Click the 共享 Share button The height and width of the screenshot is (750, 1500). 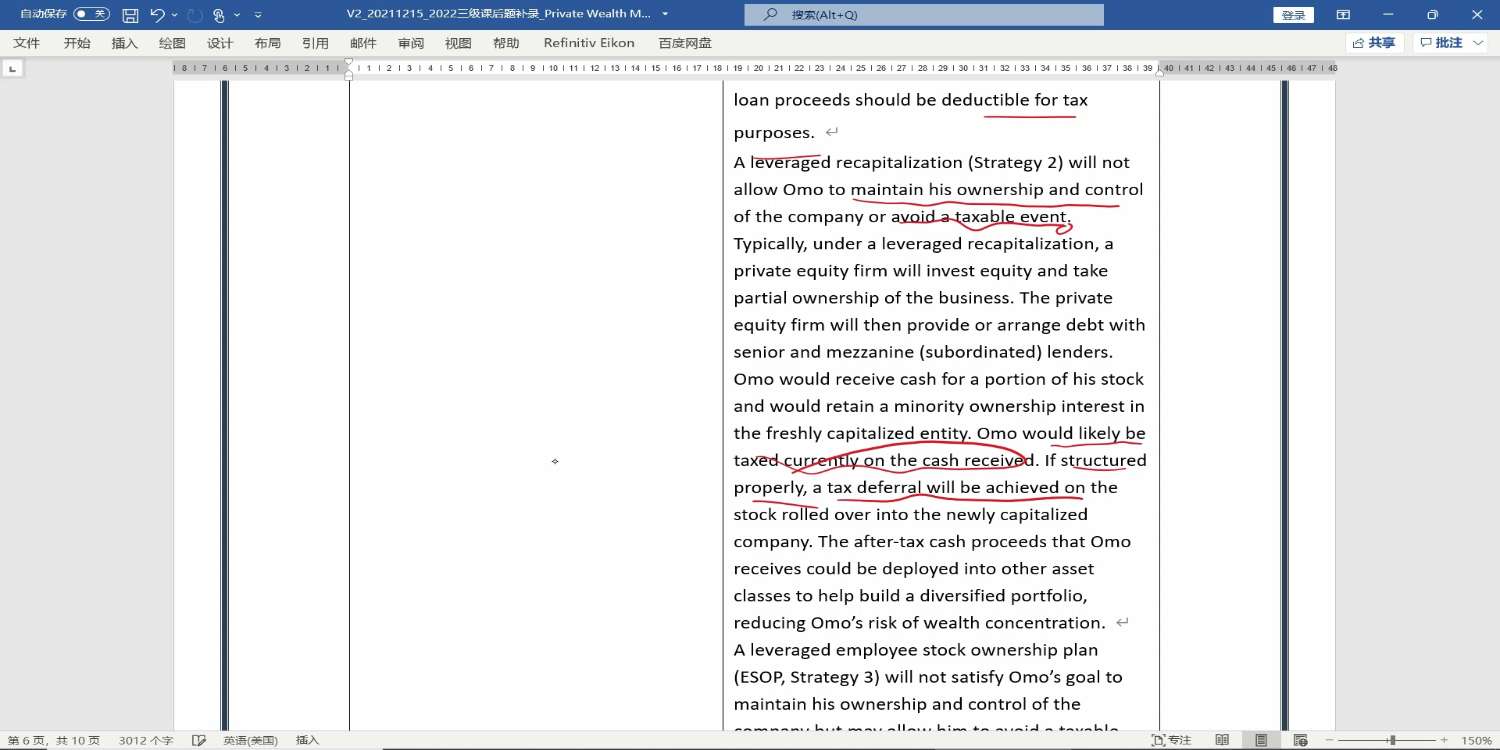1375,43
